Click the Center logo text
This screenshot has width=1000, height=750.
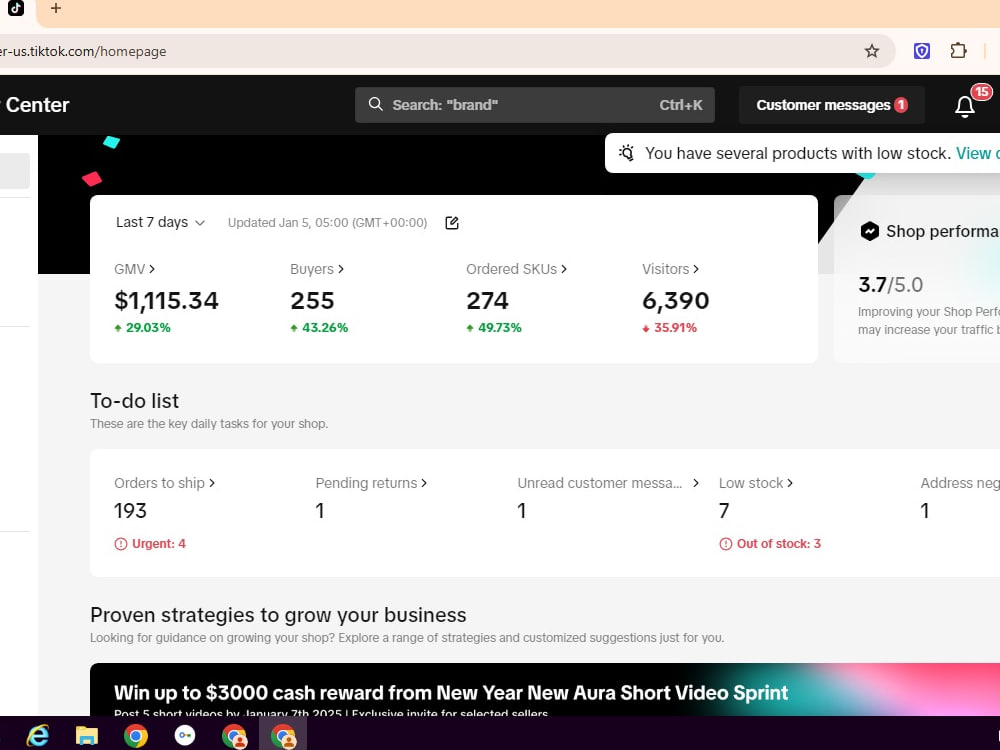click(x=37, y=105)
